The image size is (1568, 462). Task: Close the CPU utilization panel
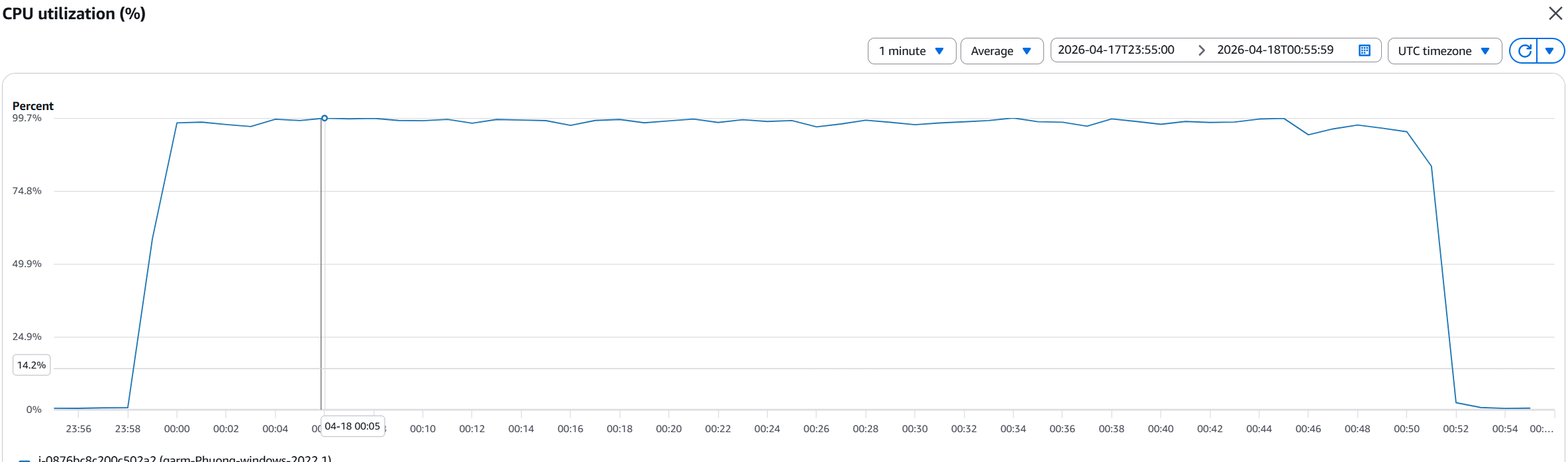pos(1555,13)
